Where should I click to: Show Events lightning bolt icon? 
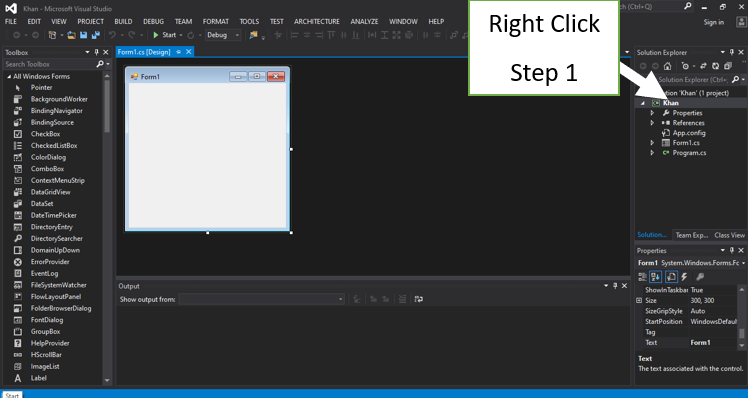(x=685, y=277)
